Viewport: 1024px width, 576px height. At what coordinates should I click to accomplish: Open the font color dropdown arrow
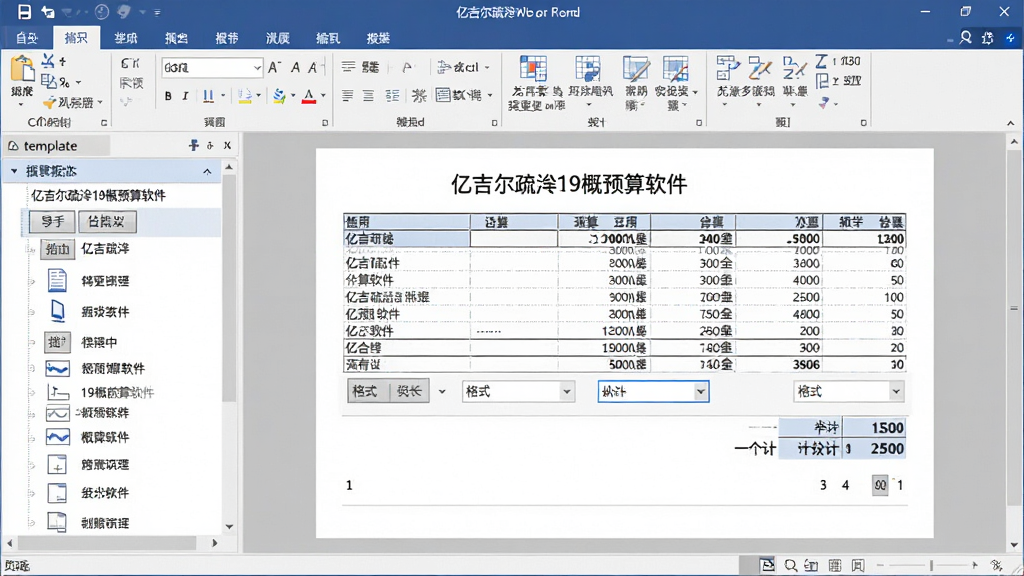(x=323, y=96)
